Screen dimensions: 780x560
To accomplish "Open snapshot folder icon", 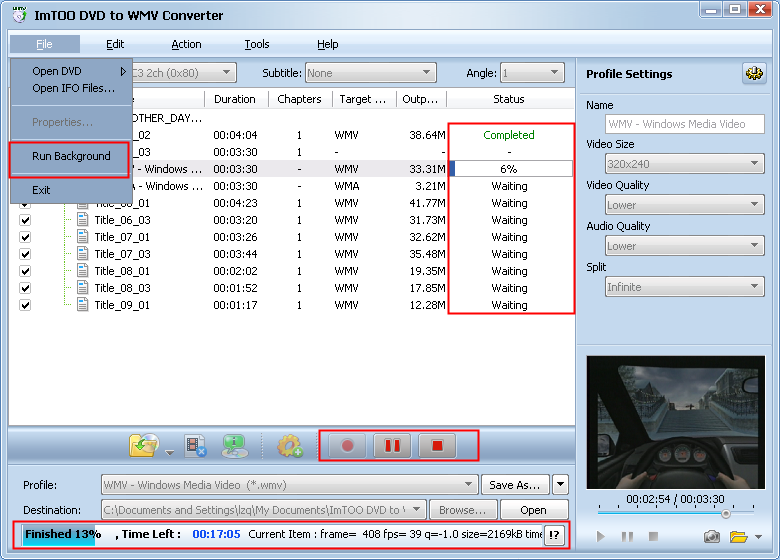I will (x=739, y=536).
